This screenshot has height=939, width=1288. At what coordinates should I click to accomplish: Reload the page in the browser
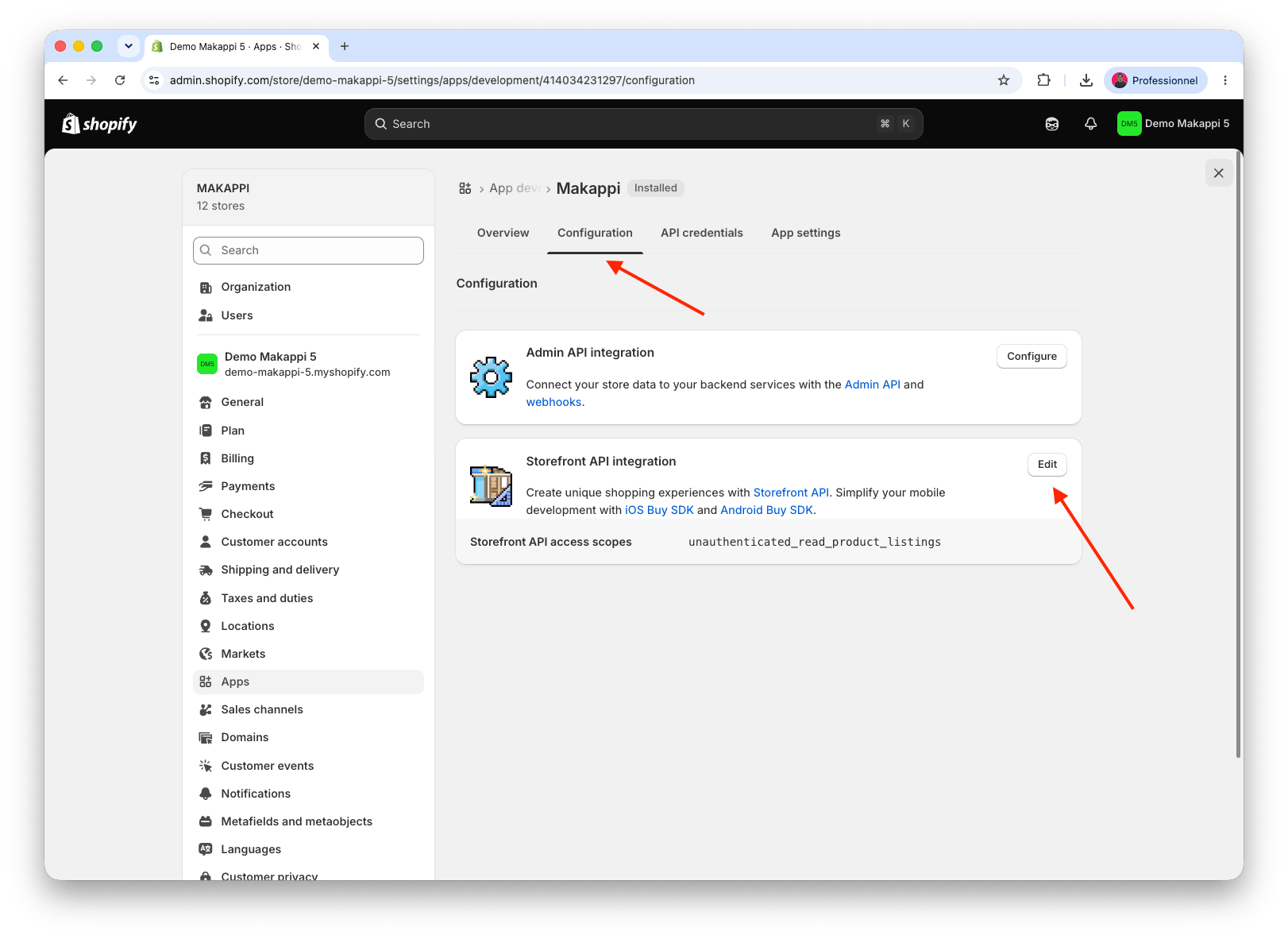click(x=120, y=80)
